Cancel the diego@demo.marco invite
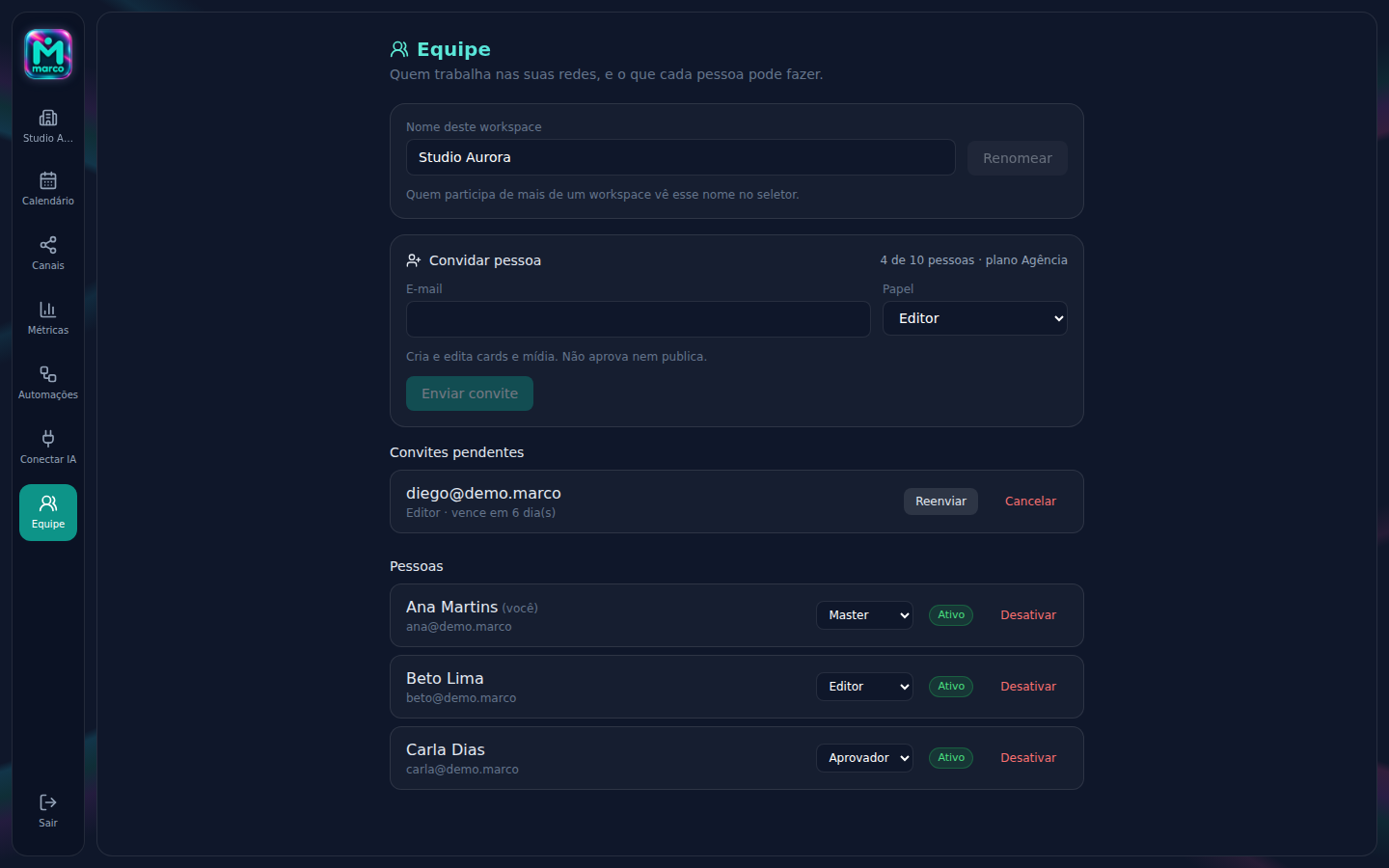Image resolution: width=1389 pixels, height=868 pixels. click(x=1030, y=502)
